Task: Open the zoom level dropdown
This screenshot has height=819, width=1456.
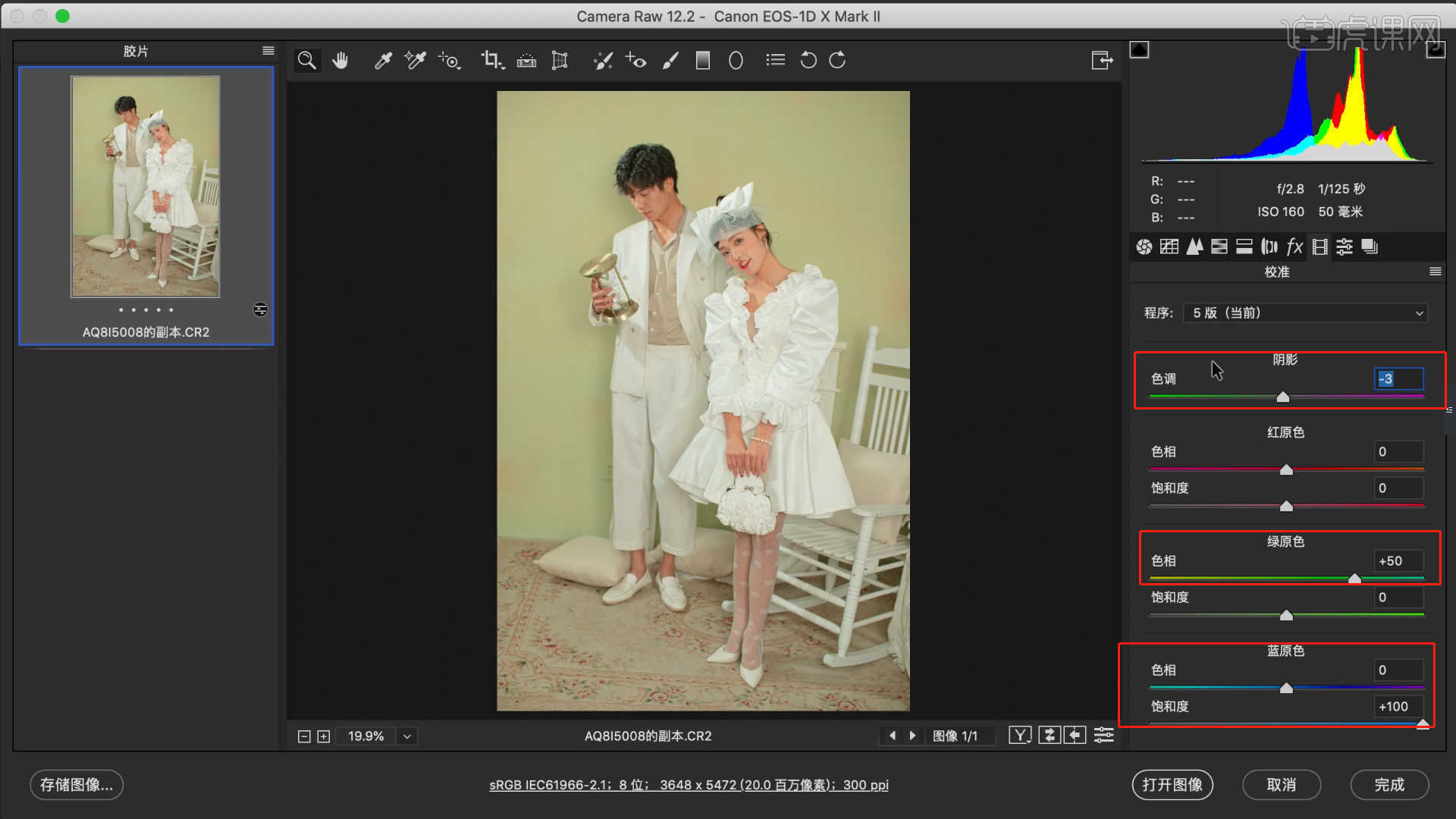Action: coord(407,736)
